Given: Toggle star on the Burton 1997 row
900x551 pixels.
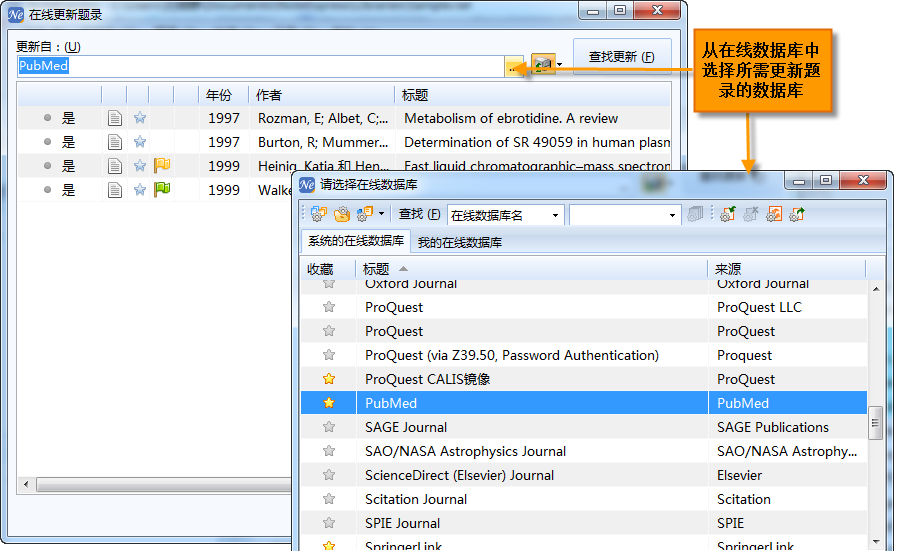Looking at the screenshot, I should 139,141.
